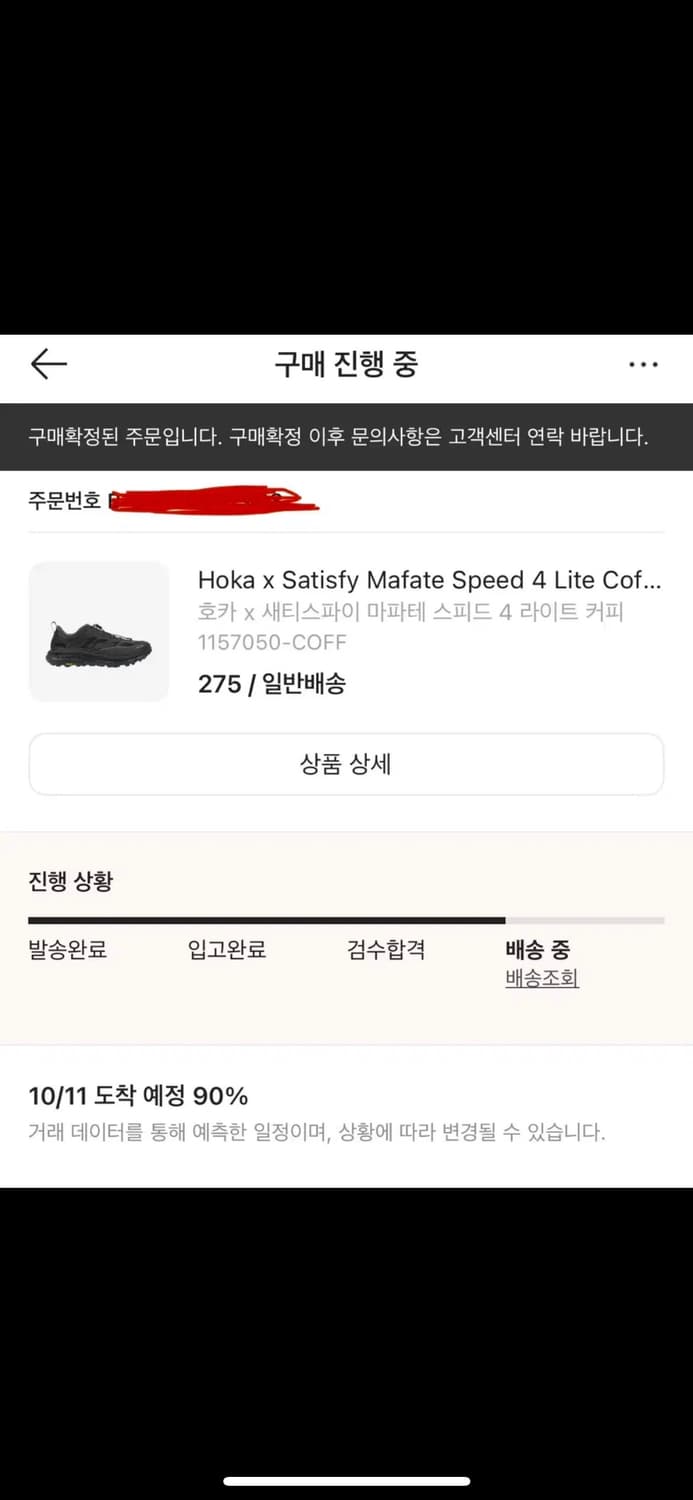Viewport: 693px width, 1500px height.
Task: Click the Korean product name 호카 x 새티스파이
Action: point(410,612)
